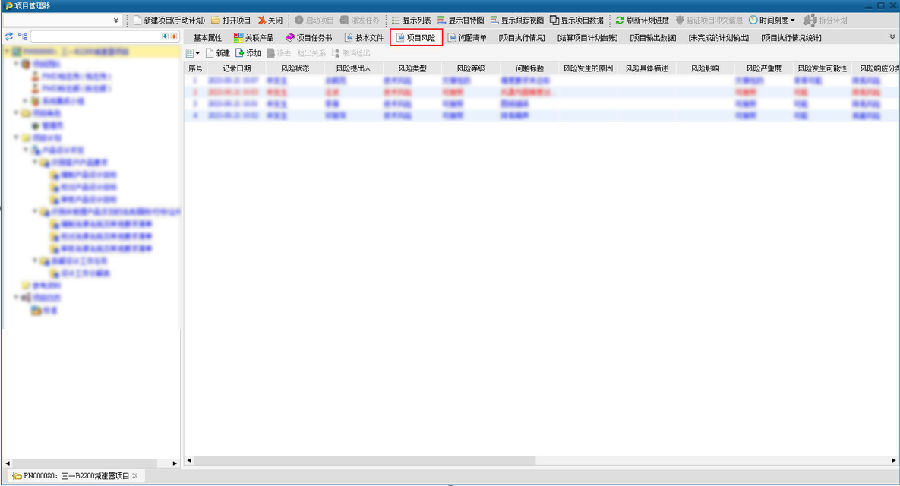Select the red-highlighted risk record row 2
This screenshot has width=900, height=486.
[541, 92]
